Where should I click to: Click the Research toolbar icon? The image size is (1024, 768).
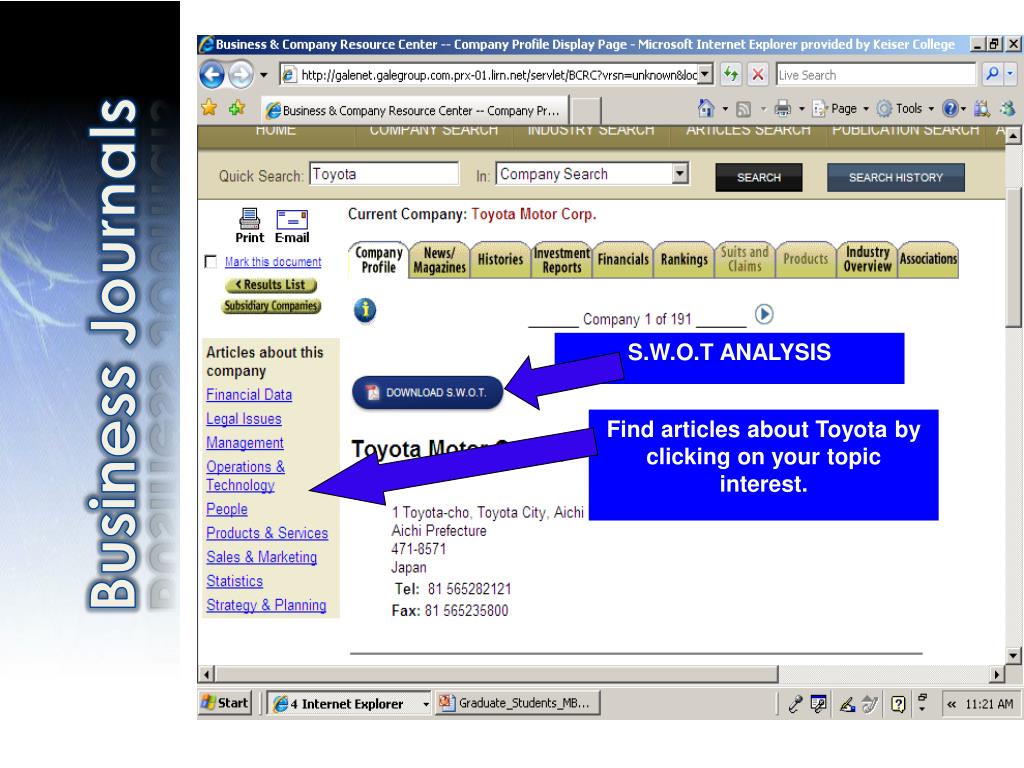coord(982,108)
